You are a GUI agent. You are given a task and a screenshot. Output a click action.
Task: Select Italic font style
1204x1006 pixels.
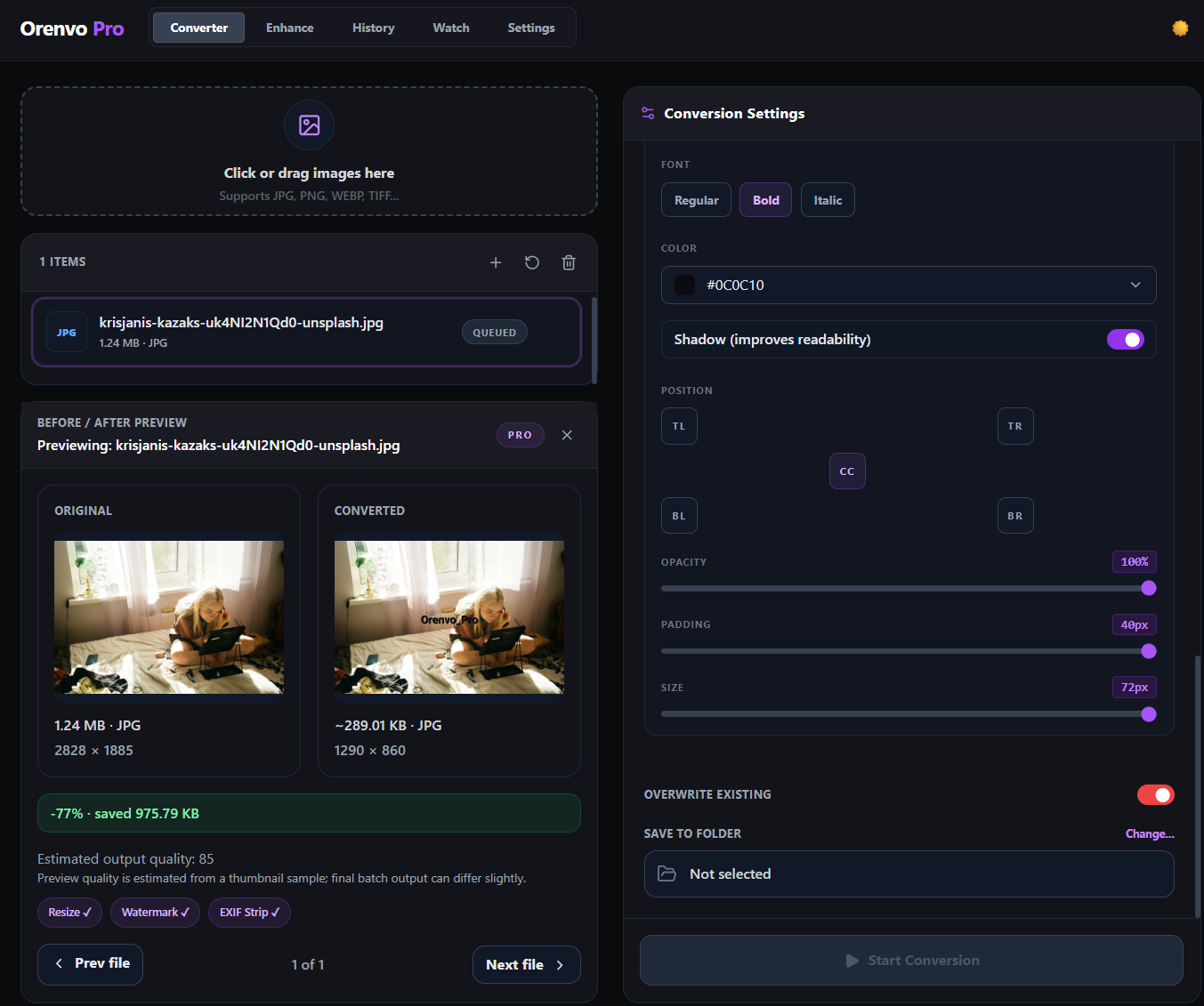click(x=828, y=200)
